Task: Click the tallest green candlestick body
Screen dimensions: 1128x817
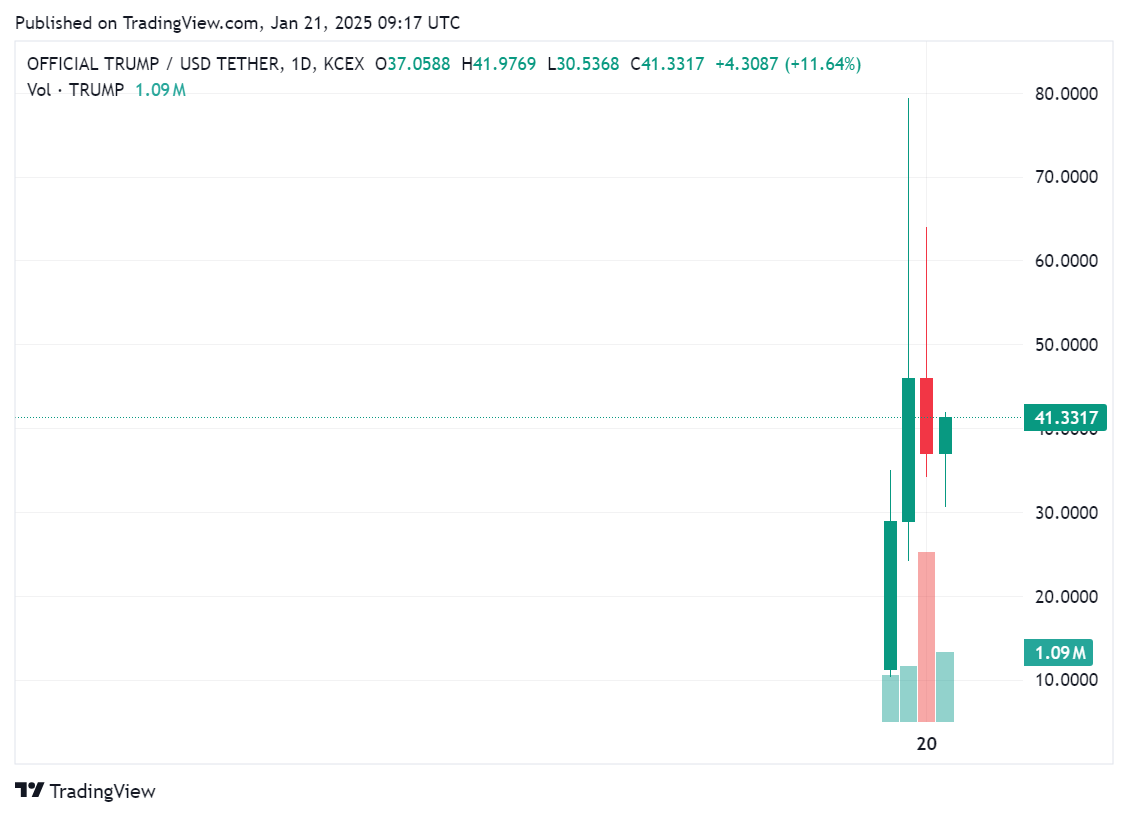Action: (x=908, y=449)
